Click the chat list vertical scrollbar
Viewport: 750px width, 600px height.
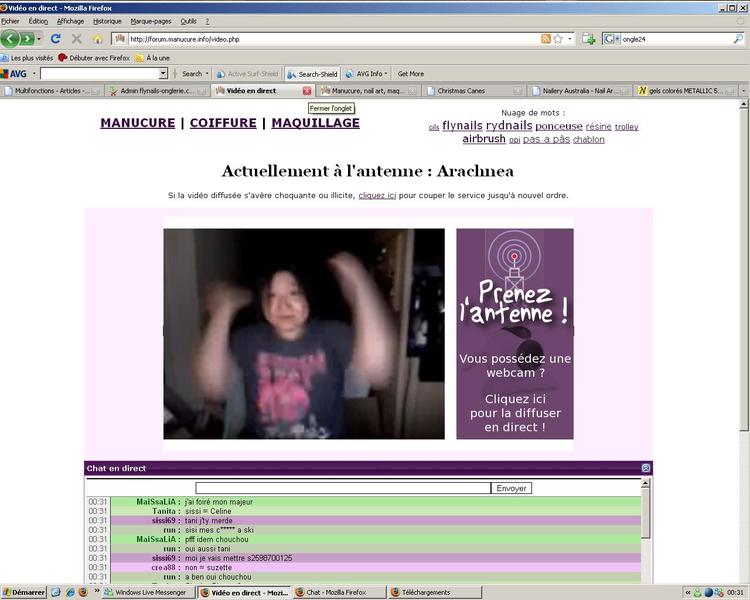(x=645, y=530)
